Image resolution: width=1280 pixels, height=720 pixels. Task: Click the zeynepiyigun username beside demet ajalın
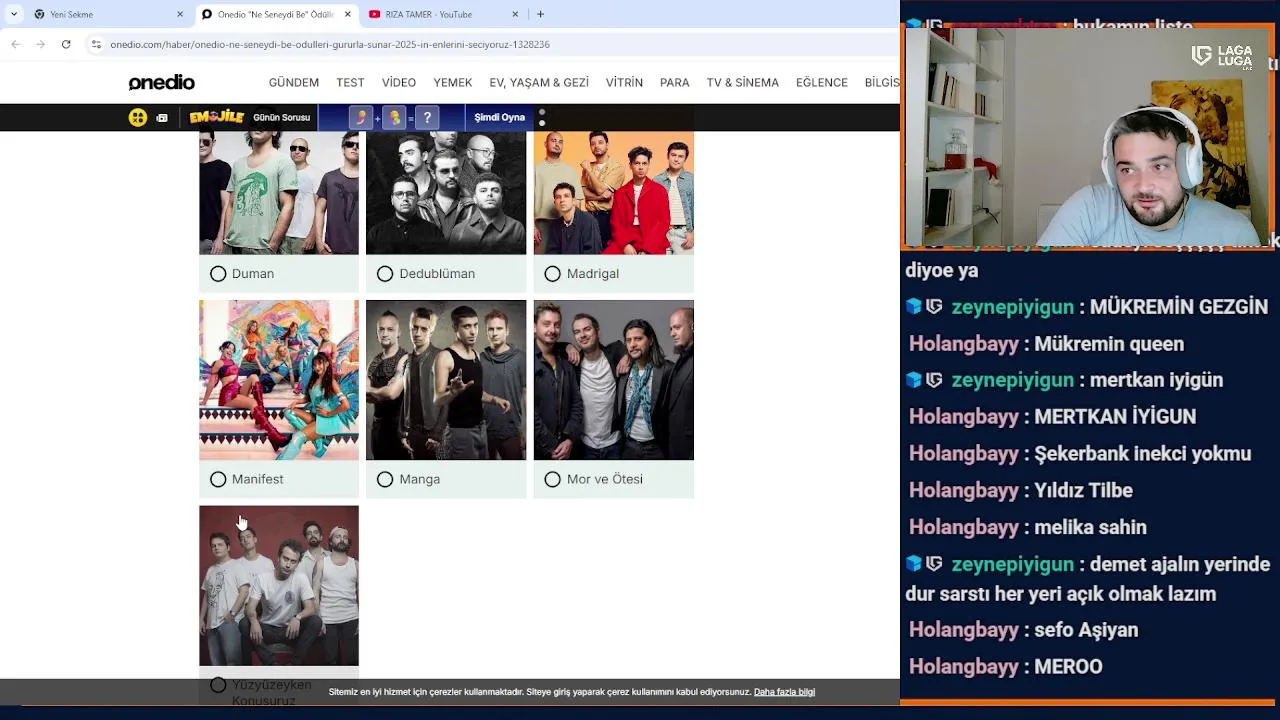(x=1012, y=565)
